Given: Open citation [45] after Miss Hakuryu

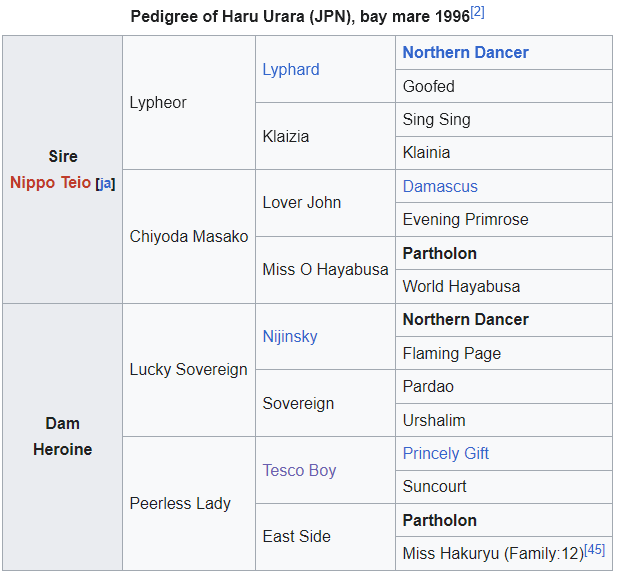Looking at the screenshot, I should [x=595, y=549].
